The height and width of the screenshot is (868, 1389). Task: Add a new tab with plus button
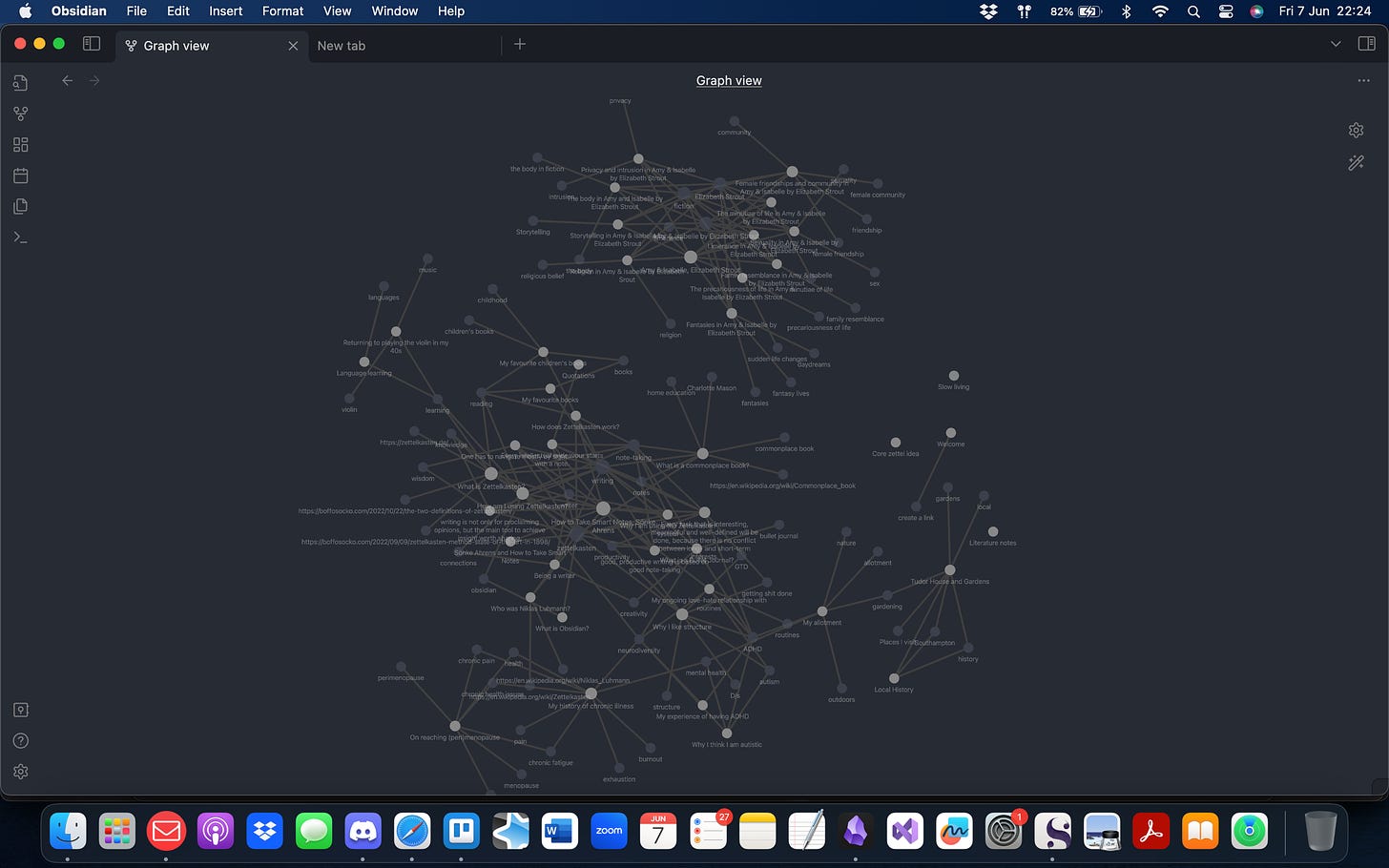(x=520, y=44)
